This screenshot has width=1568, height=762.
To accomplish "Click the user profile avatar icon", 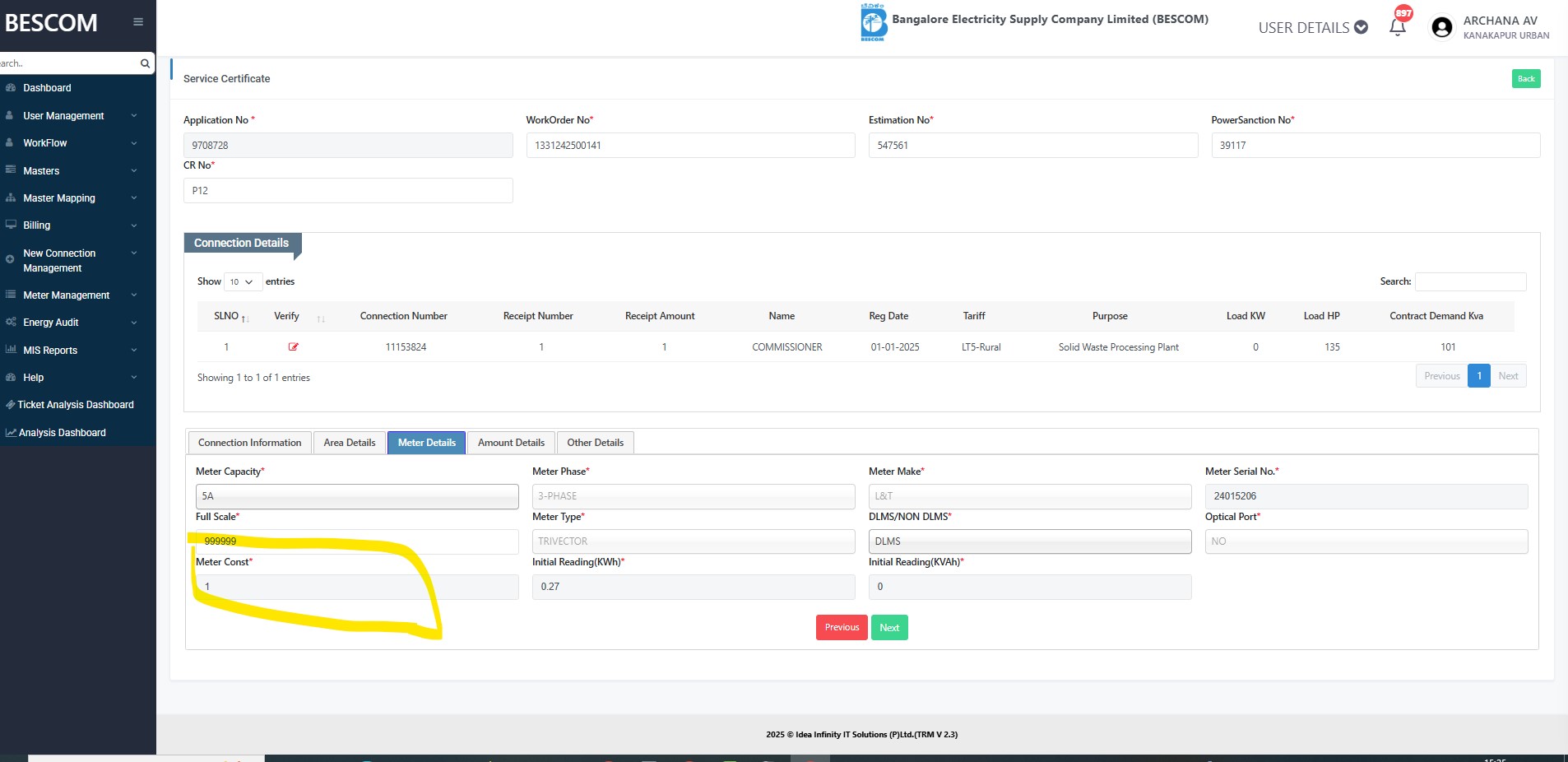I will click(x=1441, y=27).
